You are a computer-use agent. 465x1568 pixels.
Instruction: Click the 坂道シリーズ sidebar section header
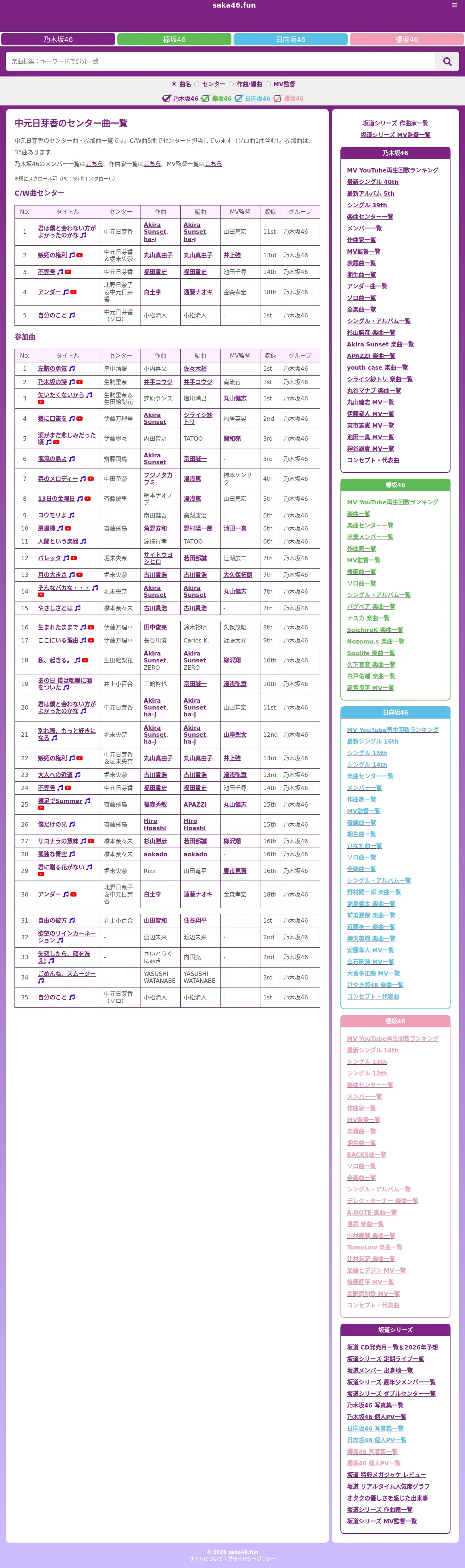[x=395, y=1330]
